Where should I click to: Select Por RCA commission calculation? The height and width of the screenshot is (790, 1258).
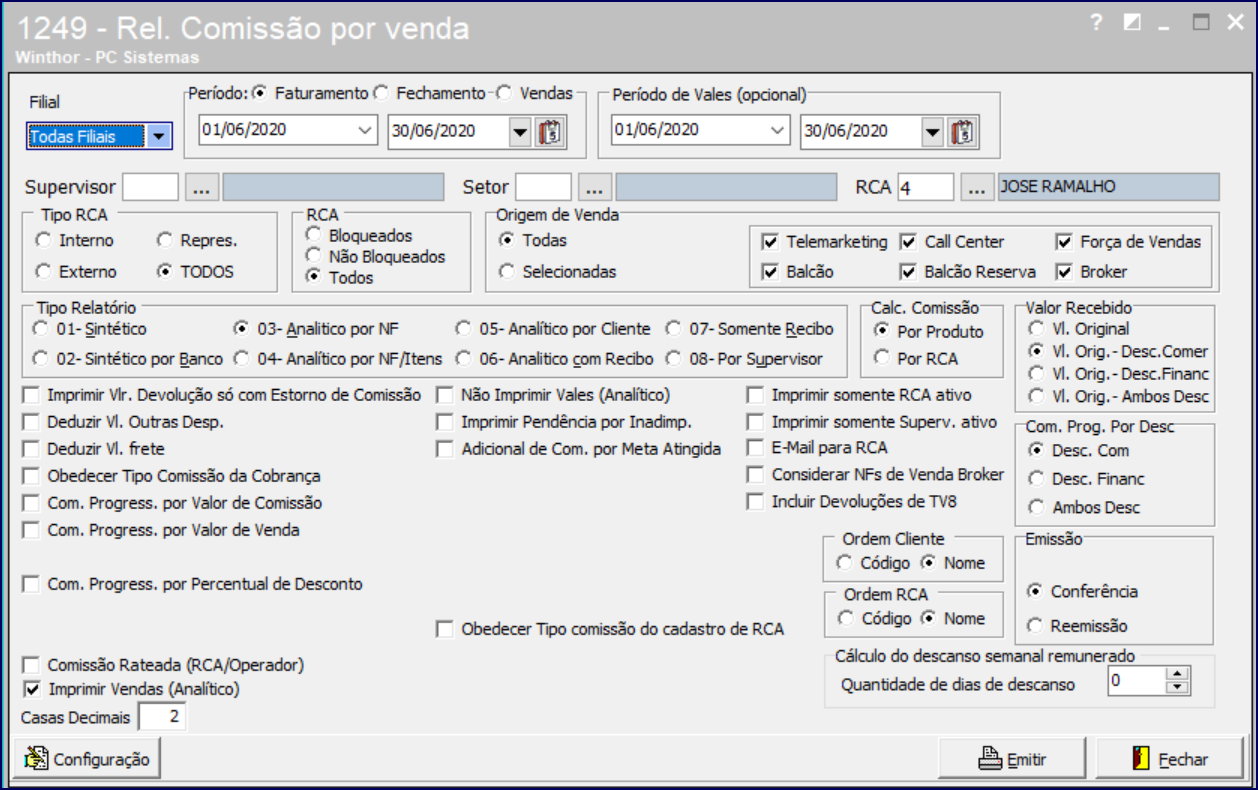click(882, 358)
